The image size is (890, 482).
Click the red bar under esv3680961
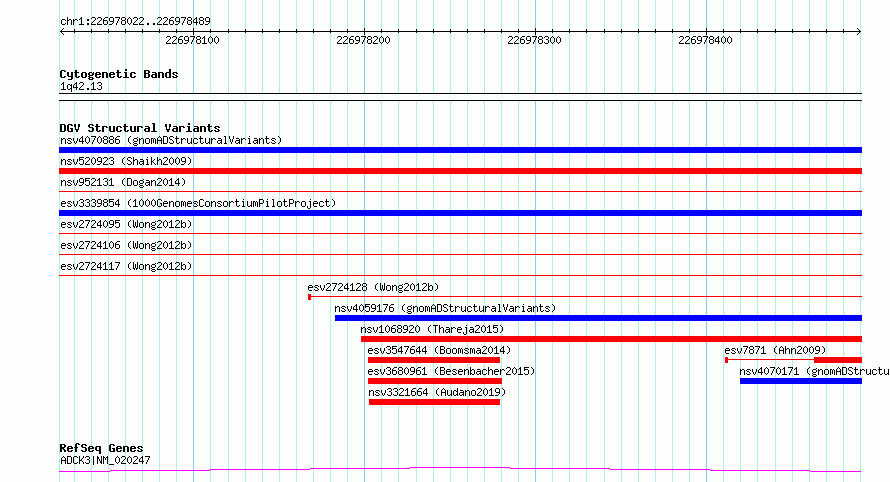[435, 381]
